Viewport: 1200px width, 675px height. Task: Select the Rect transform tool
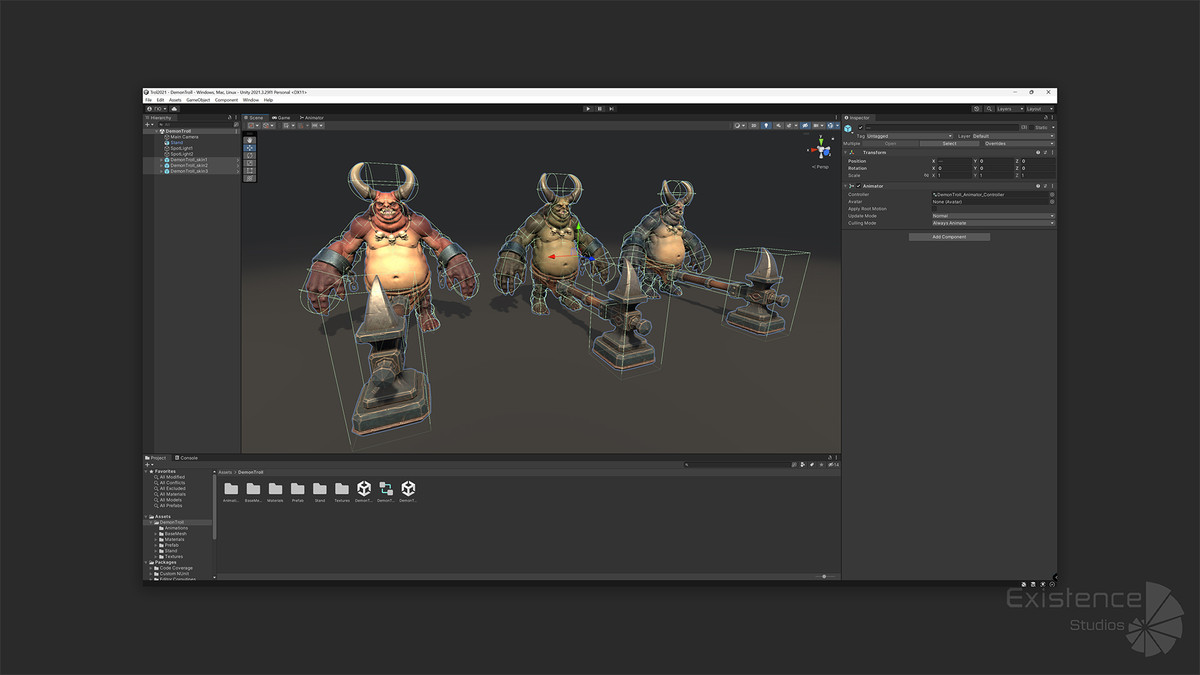click(250, 170)
